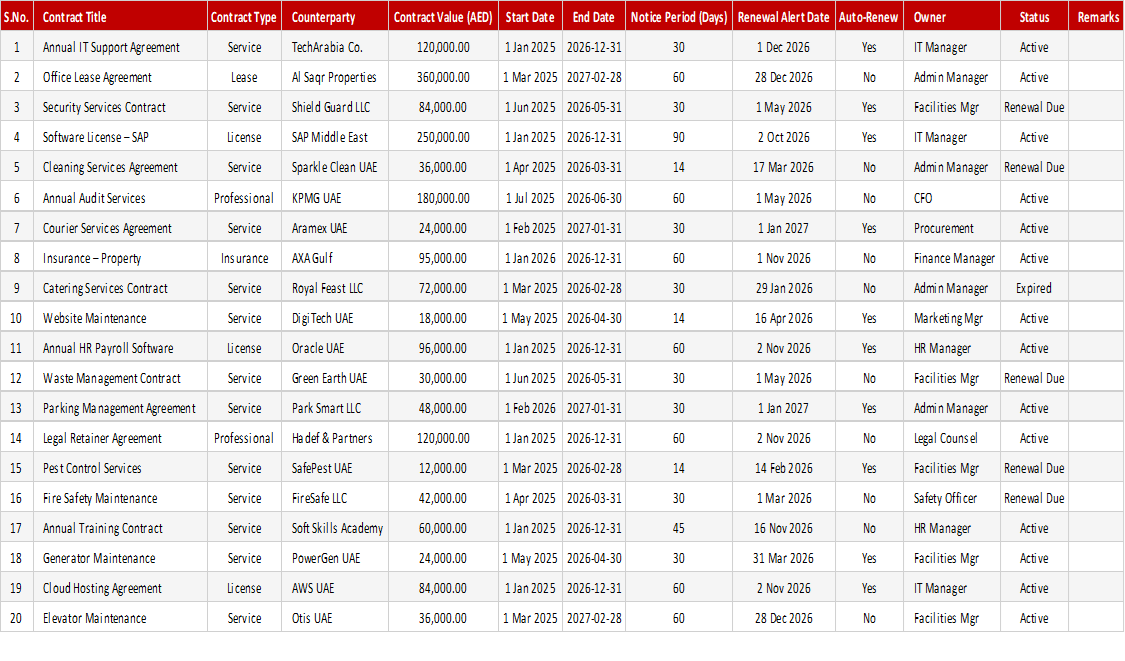Select the Remarks column header
The image size is (1125, 661).
point(1097,17)
